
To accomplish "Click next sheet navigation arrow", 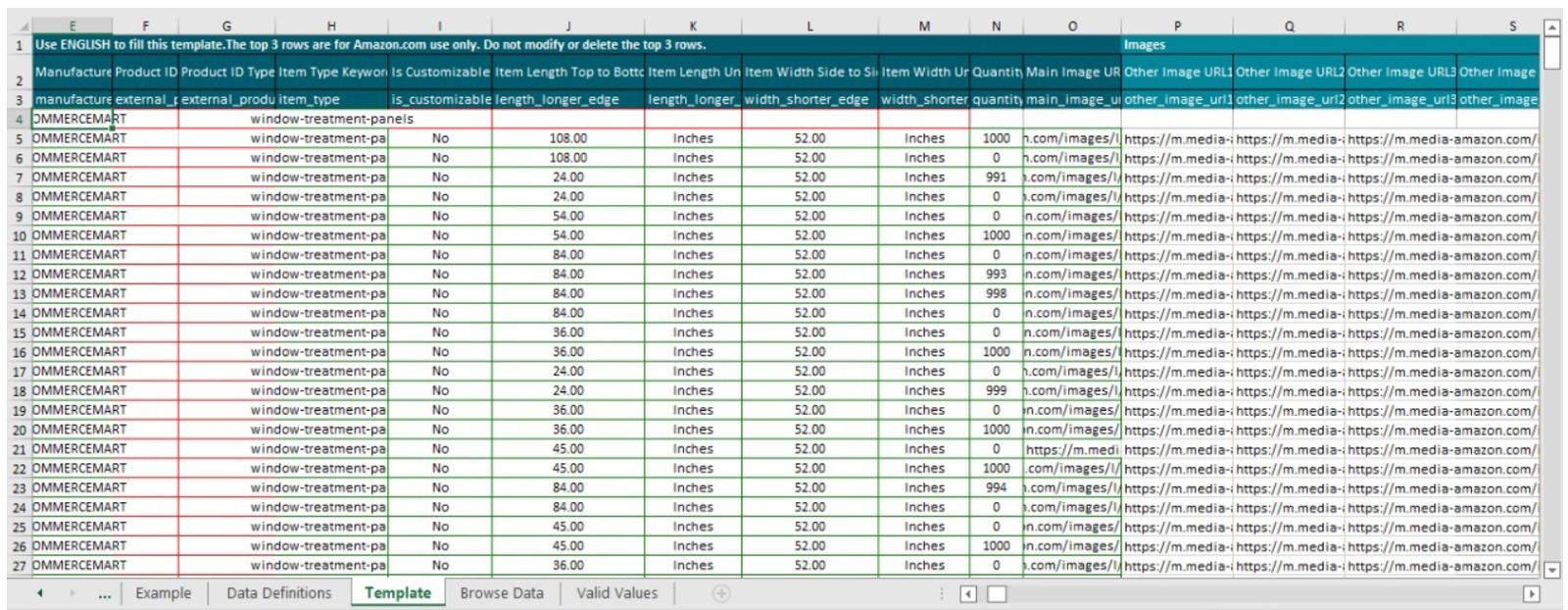I will tap(72, 593).
